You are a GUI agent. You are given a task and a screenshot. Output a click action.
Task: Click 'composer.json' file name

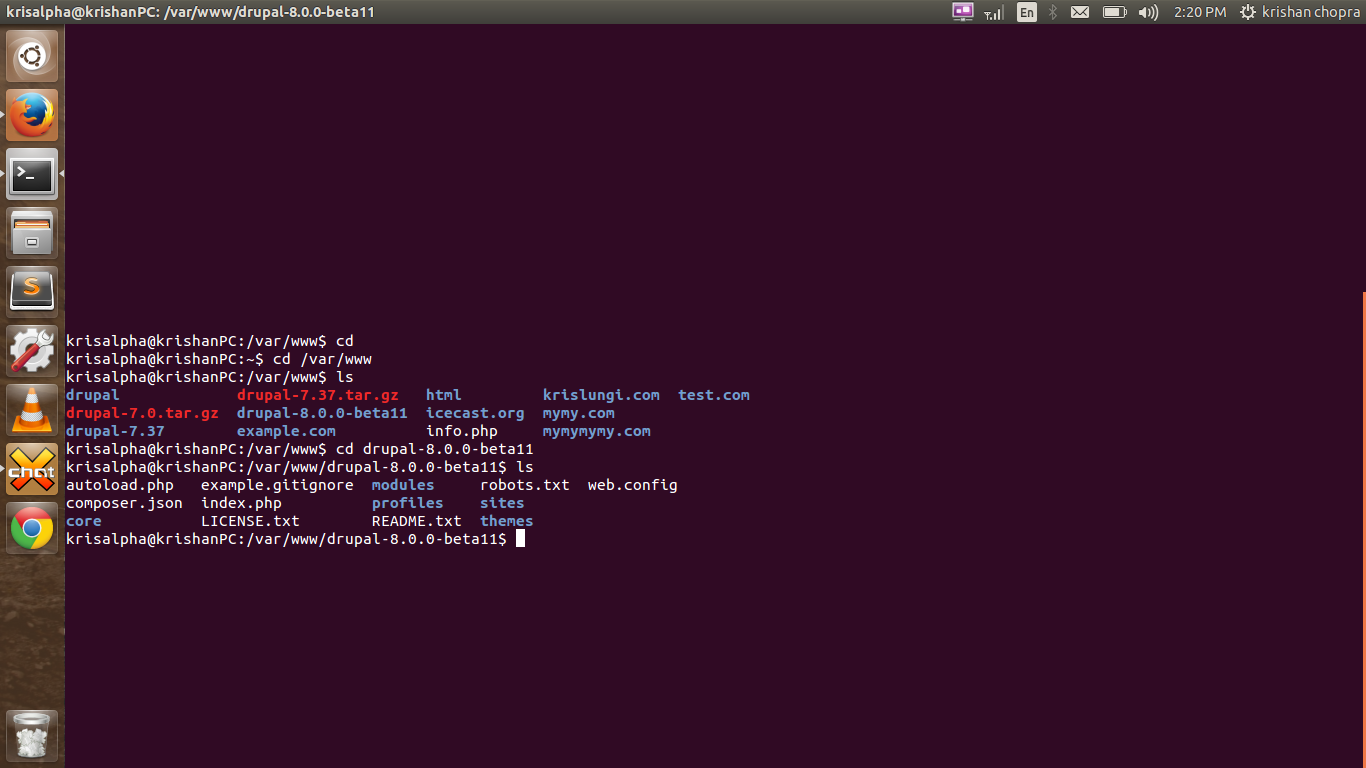click(124, 503)
